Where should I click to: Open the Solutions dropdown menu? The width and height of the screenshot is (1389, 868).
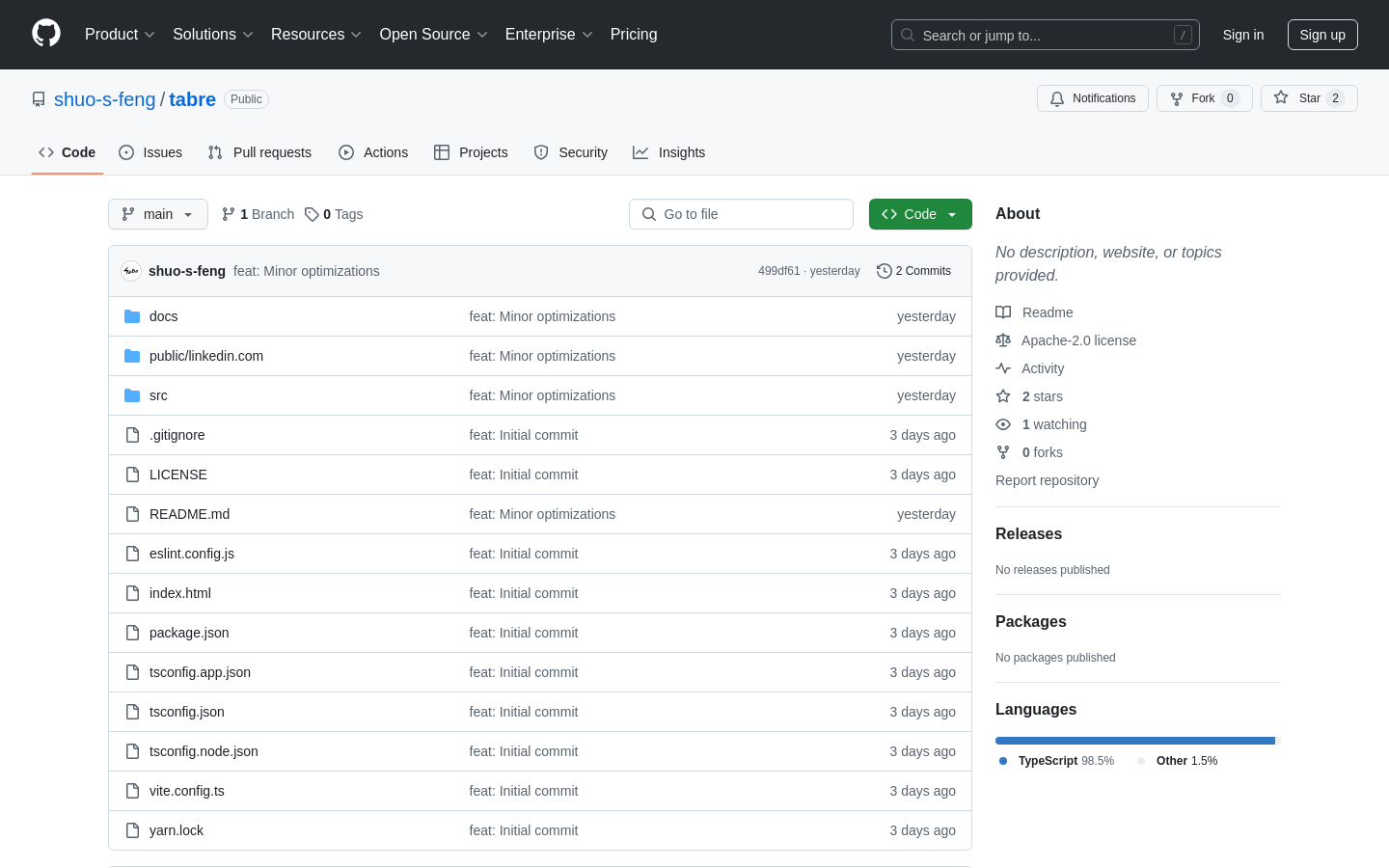213,35
